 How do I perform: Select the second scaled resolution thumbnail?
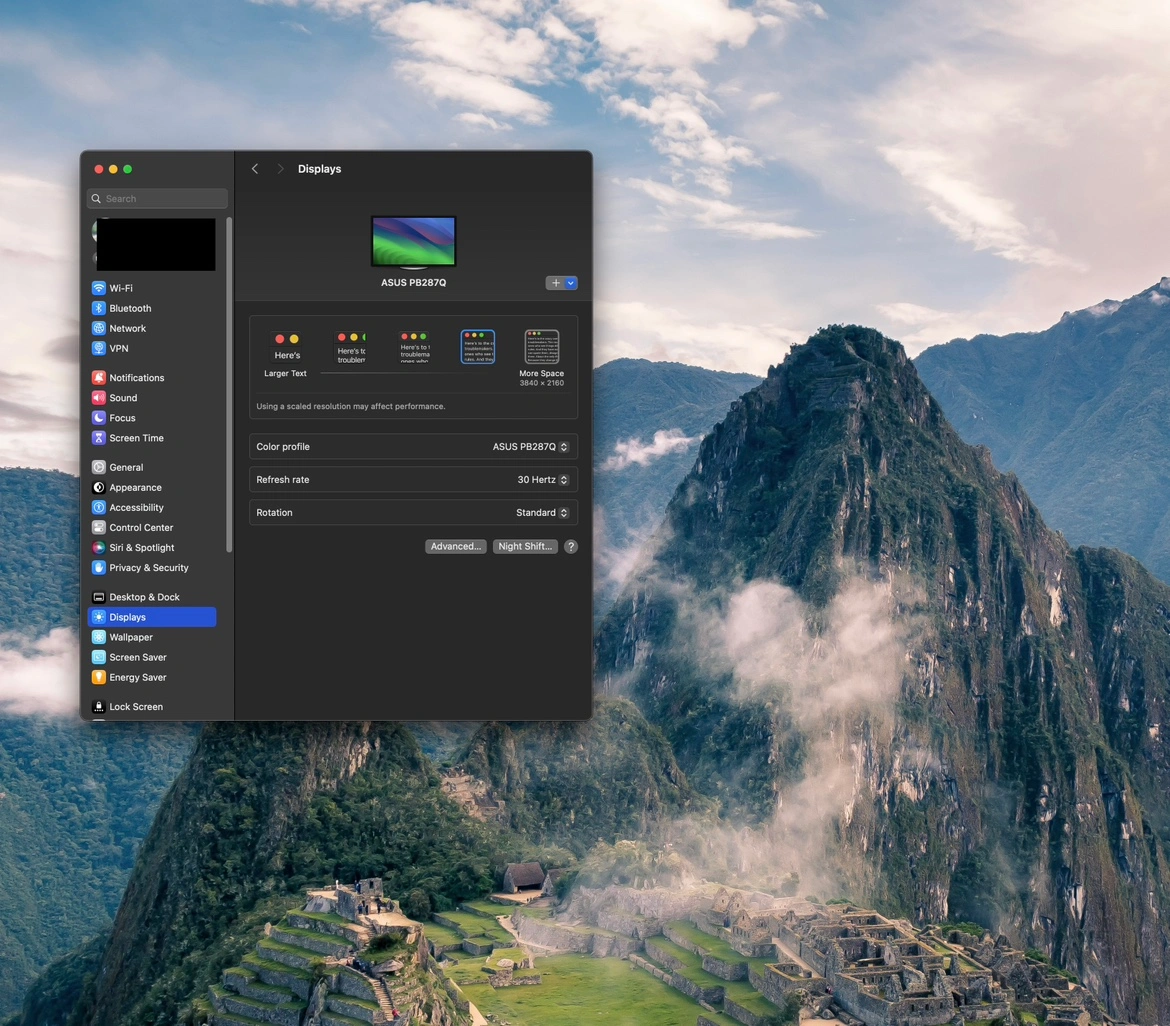(x=350, y=348)
